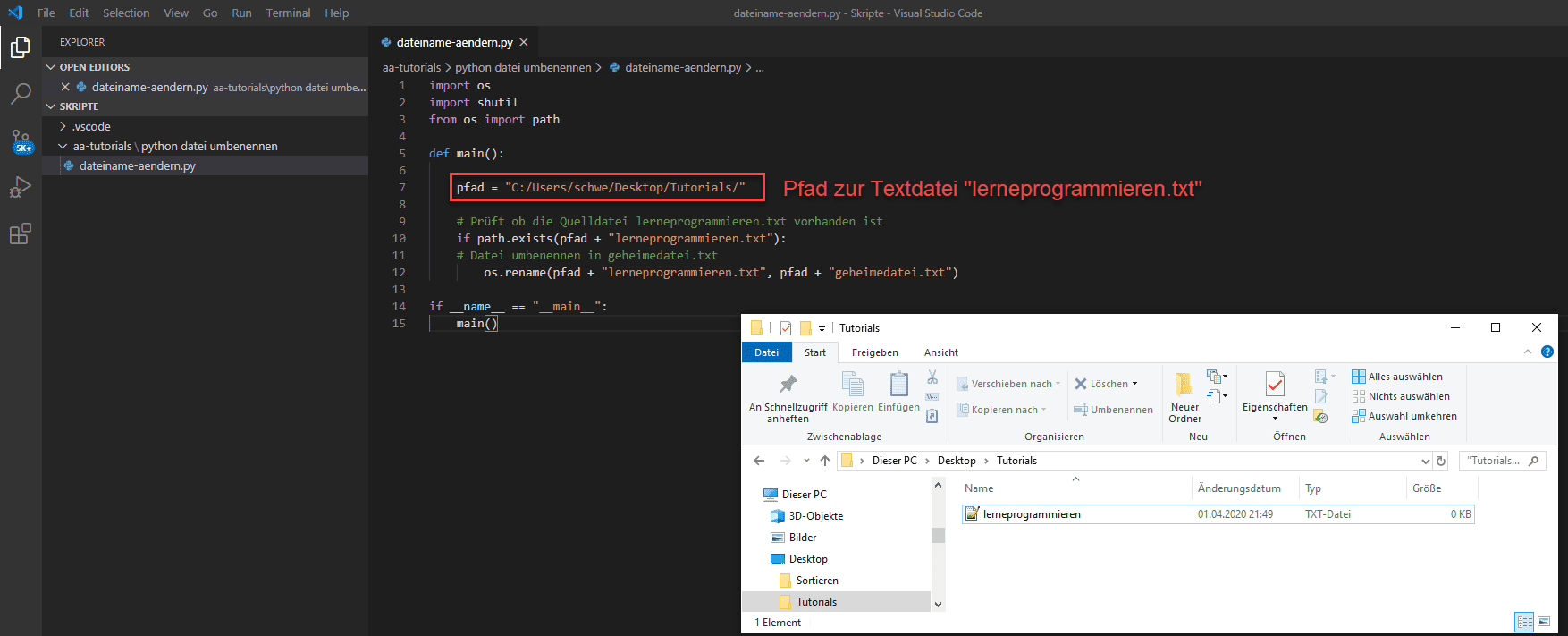Open the address bar history dropdown arrow
This screenshot has height=636, width=1568.
pyautogui.click(x=1425, y=462)
